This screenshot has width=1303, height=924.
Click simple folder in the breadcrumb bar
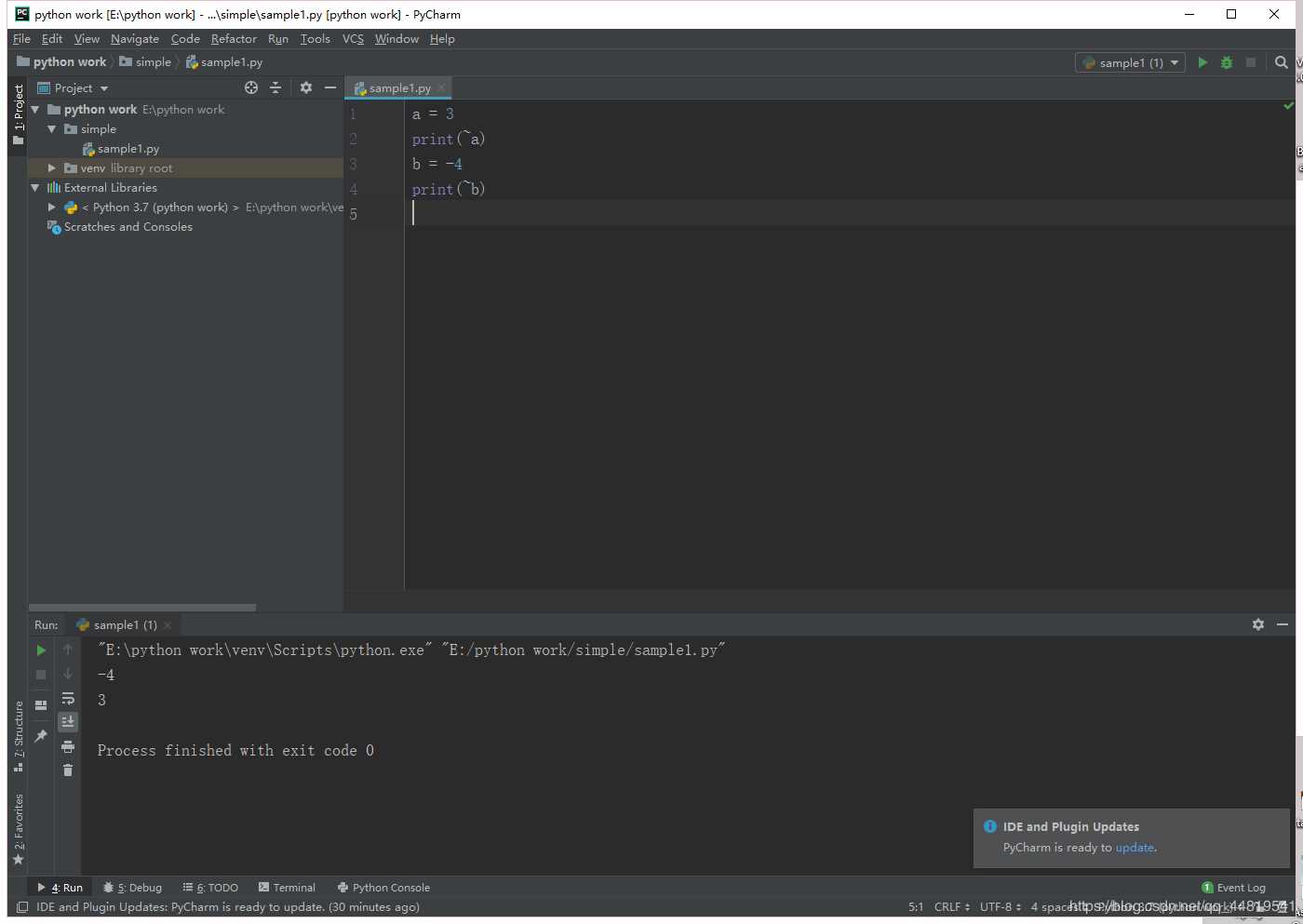click(145, 62)
